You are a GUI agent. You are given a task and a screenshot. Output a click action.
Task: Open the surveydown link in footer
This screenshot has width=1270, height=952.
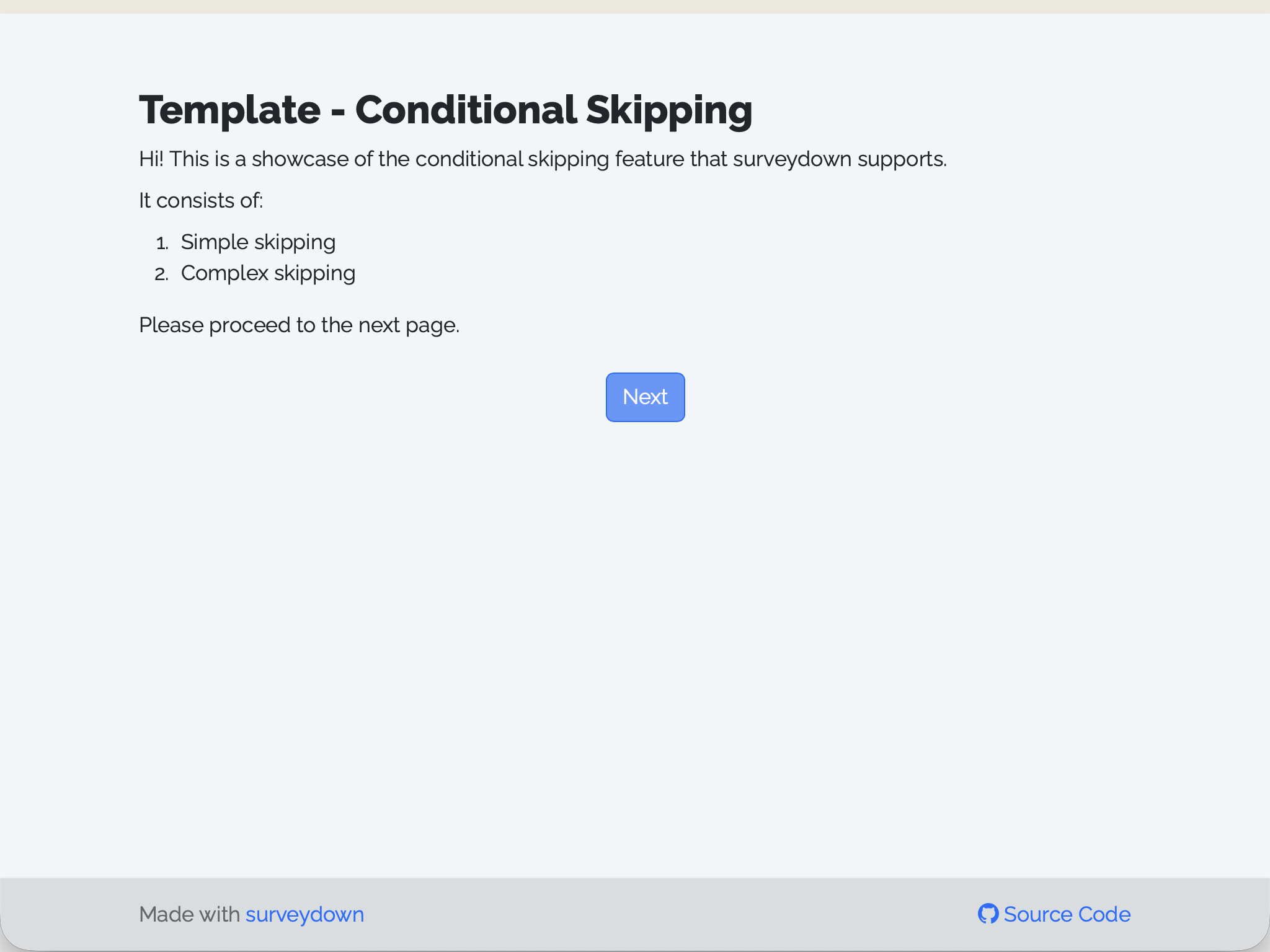[304, 915]
